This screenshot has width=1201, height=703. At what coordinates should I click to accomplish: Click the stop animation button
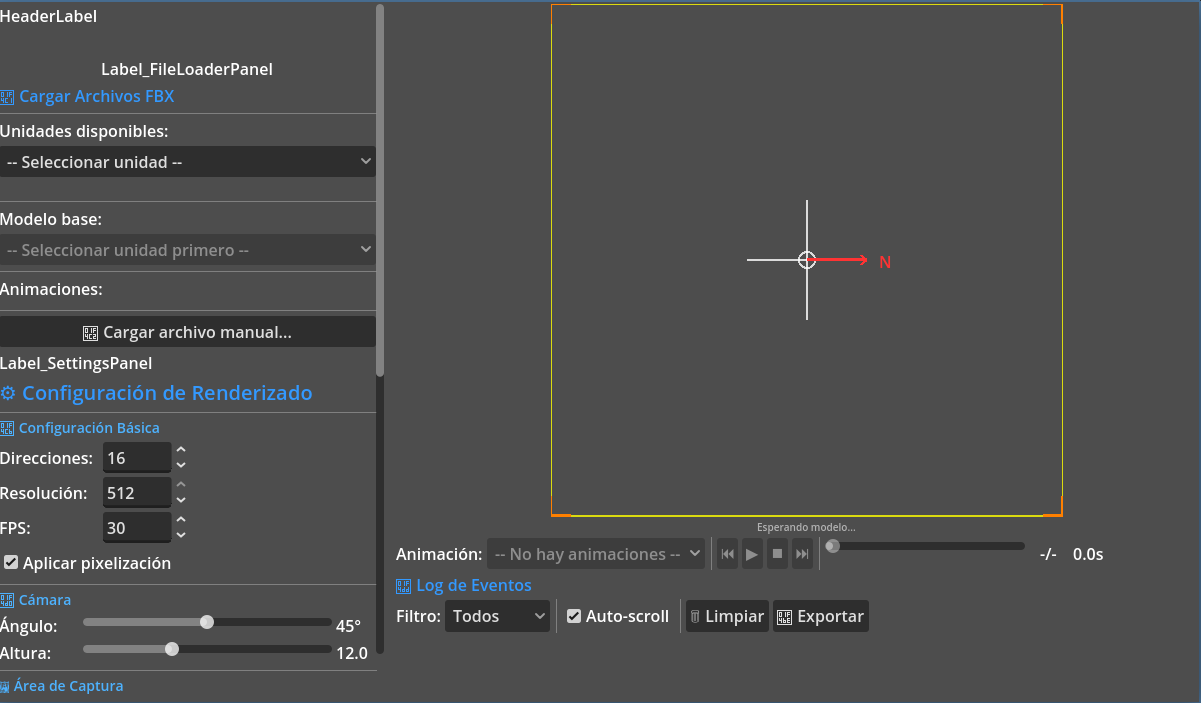777,554
